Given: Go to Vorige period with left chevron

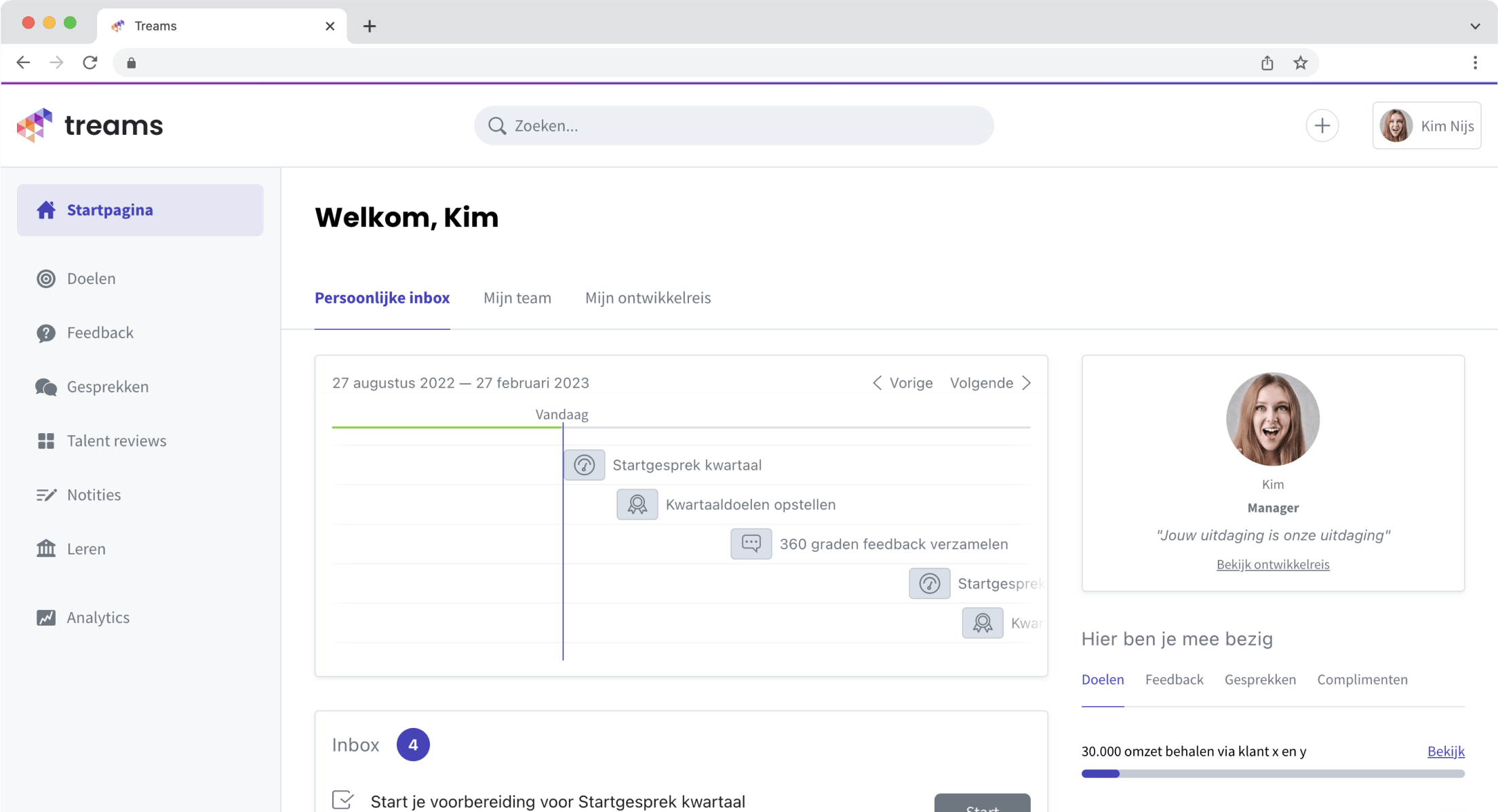Looking at the screenshot, I should [878, 383].
